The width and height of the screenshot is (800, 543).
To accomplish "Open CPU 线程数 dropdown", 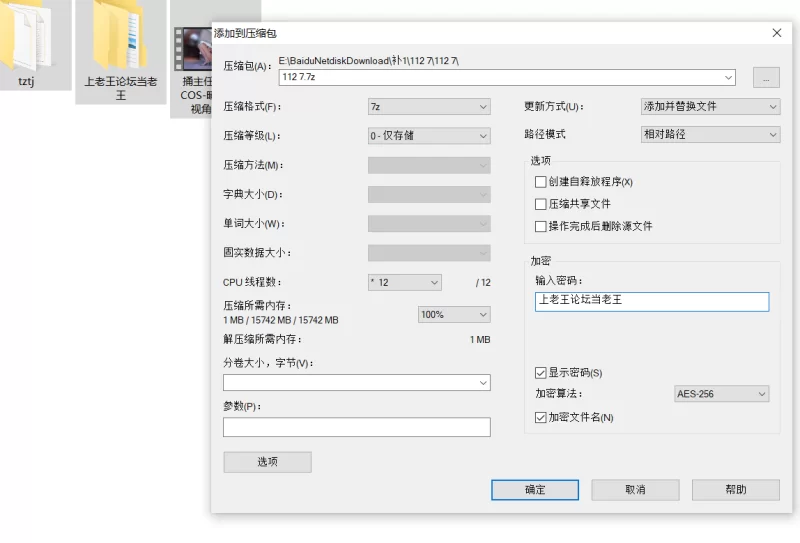I will click(404, 282).
